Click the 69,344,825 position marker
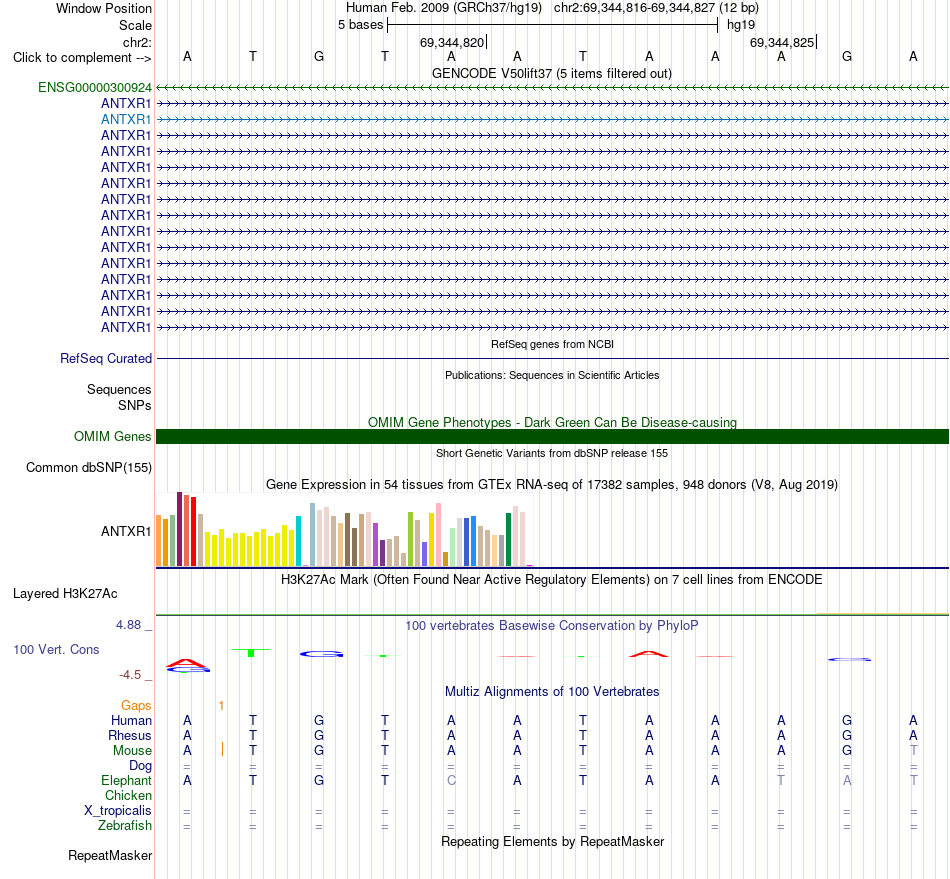Viewport: 950px width, 879px height. (782, 42)
